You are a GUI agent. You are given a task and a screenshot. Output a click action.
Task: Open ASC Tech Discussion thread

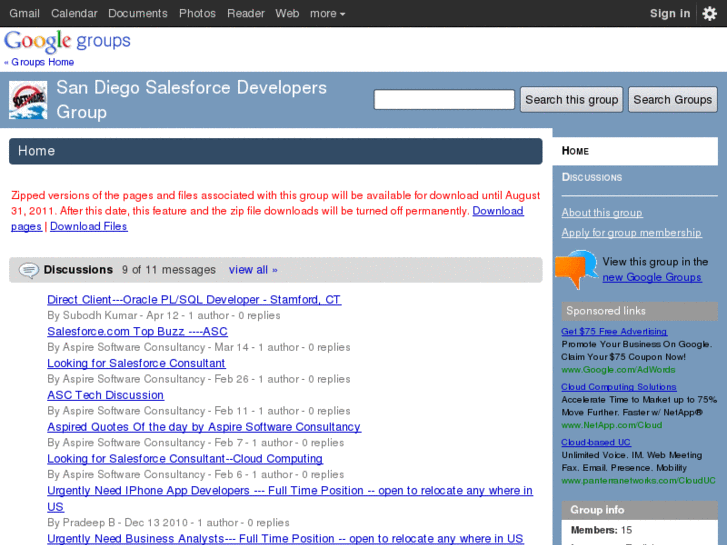point(106,395)
